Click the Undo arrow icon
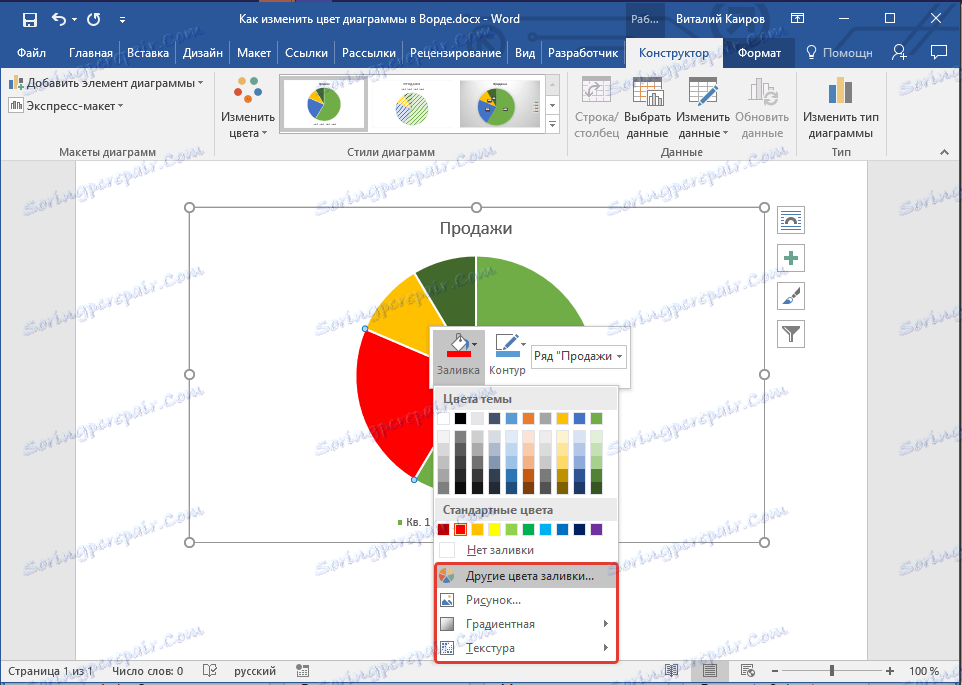Image resolution: width=962 pixels, height=685 pixels. 59,19
